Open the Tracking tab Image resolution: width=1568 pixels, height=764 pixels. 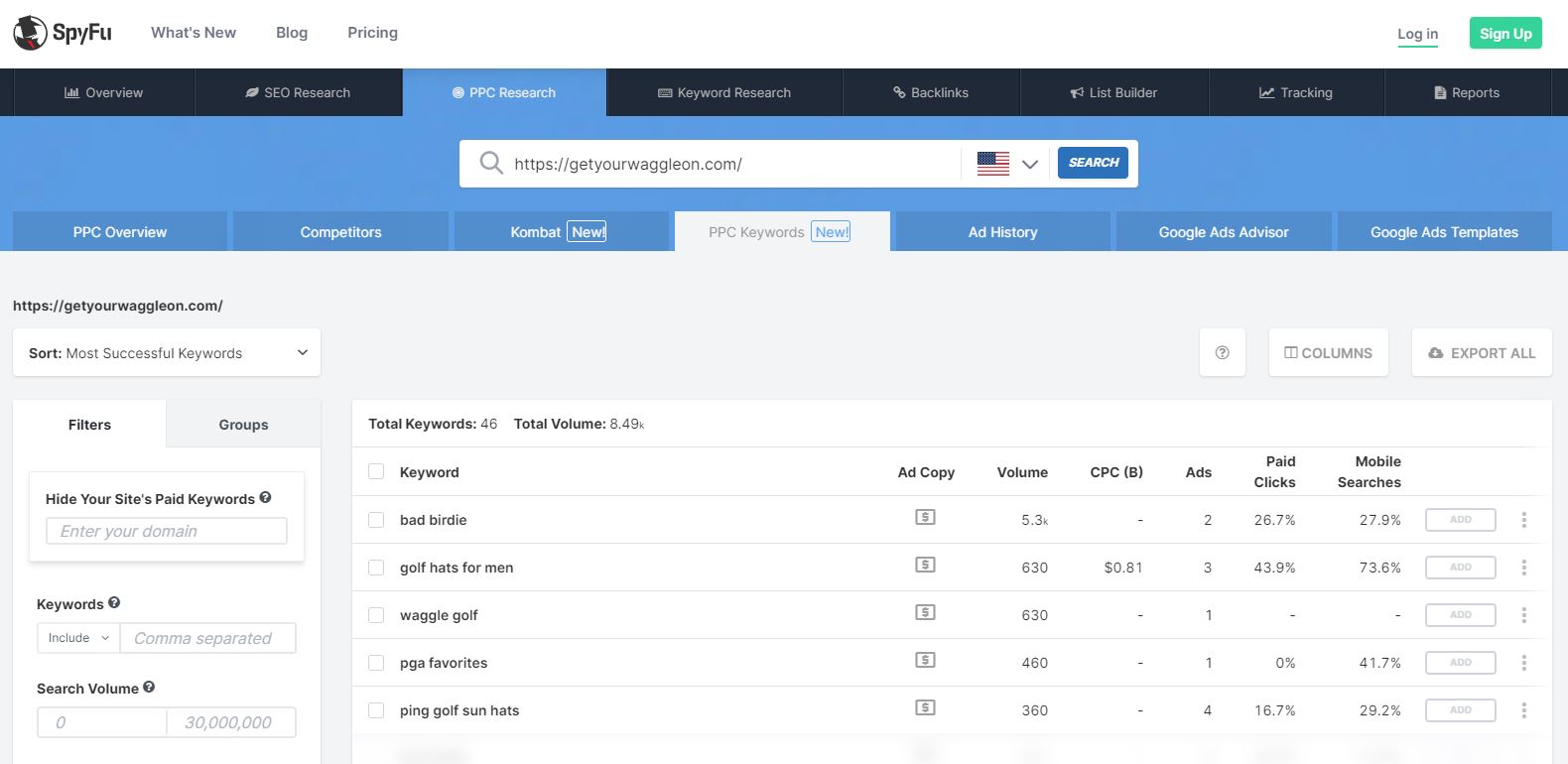click(x=1296, y=92)
